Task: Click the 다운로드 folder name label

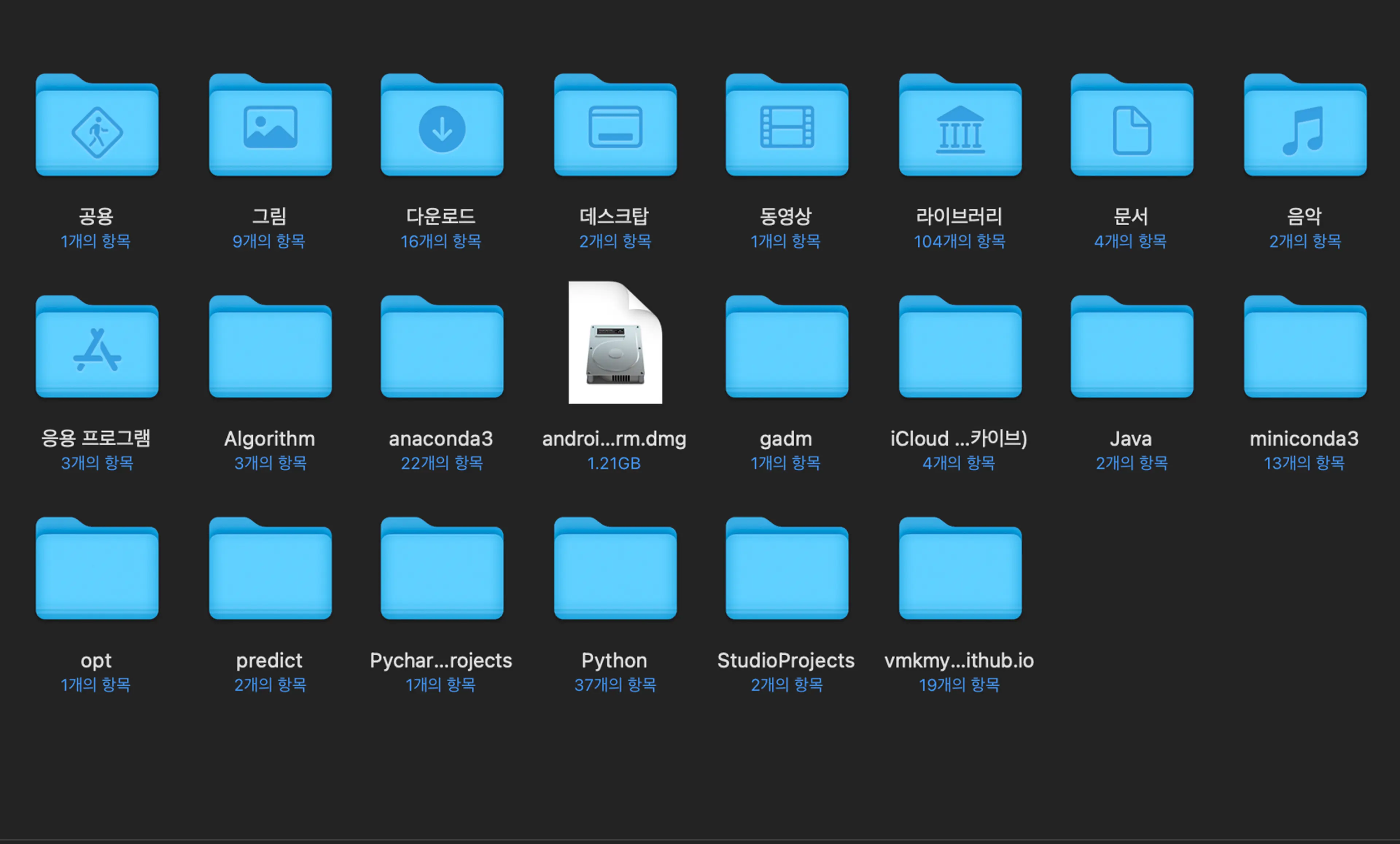Action: [x=441, y=217]
